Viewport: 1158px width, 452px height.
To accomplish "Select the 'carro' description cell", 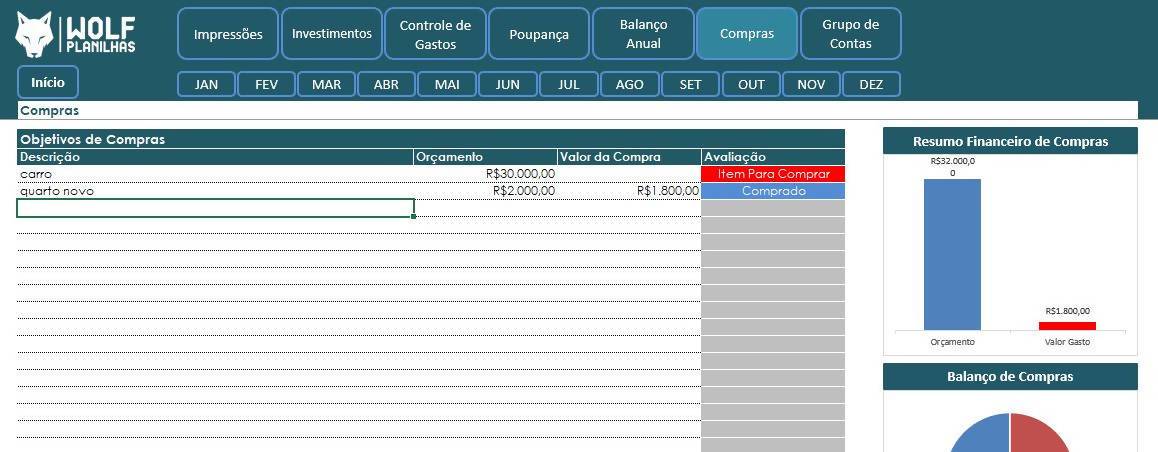I will tap(215, 174).
